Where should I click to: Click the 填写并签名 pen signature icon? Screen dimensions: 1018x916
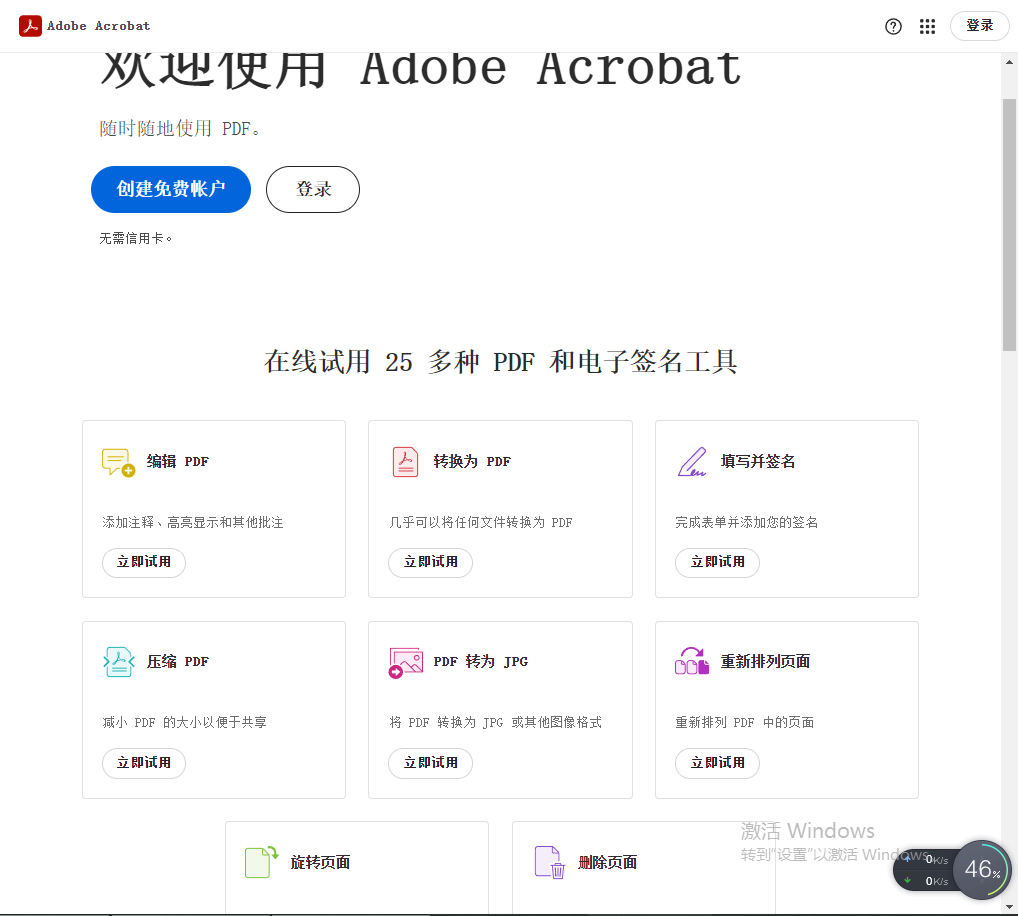(x=691, y=462)
